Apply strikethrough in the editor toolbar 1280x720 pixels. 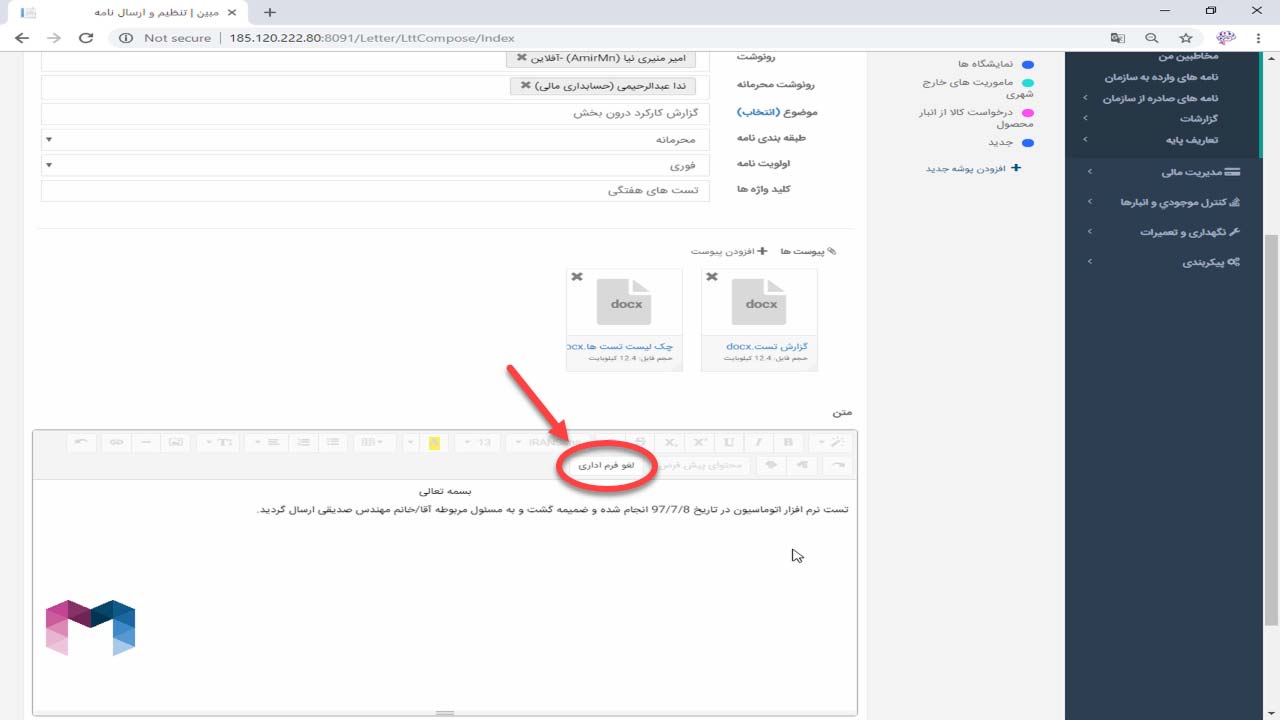[x=641, y=442]
